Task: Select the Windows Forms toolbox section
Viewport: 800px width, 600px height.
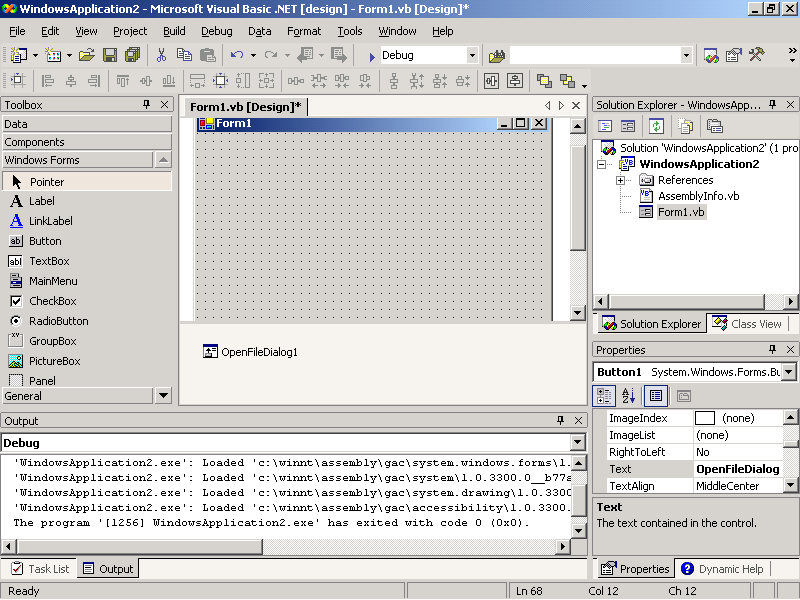Action: pos(78,160)
